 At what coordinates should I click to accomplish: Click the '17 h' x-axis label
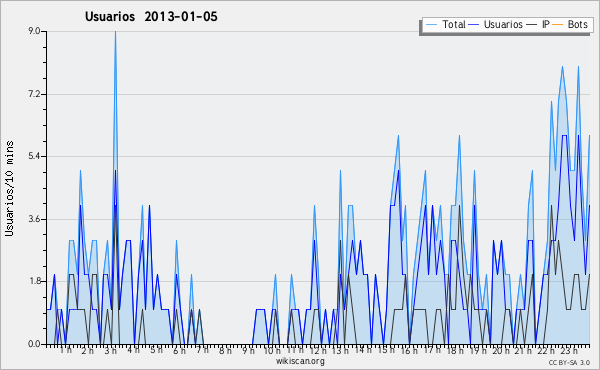pos(432,350)
